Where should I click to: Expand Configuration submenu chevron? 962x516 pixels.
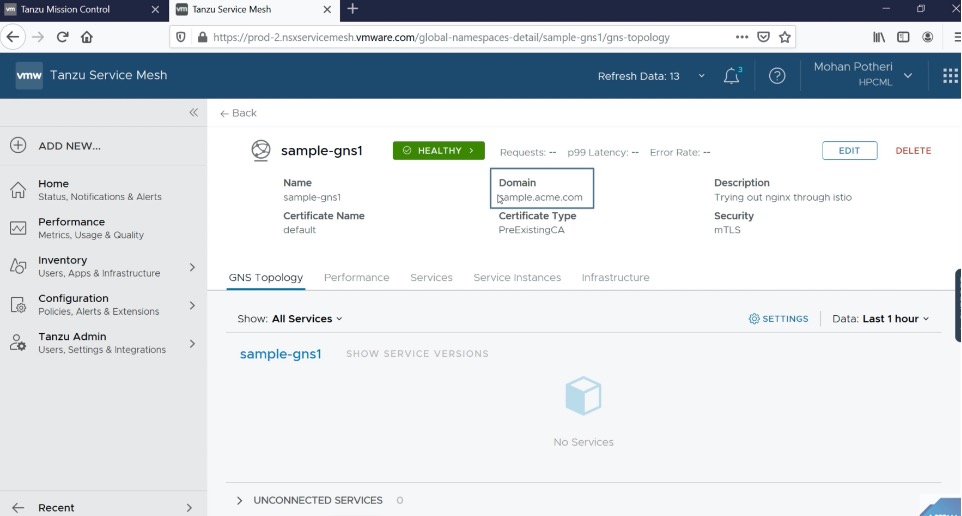click(x=192, y=305)
